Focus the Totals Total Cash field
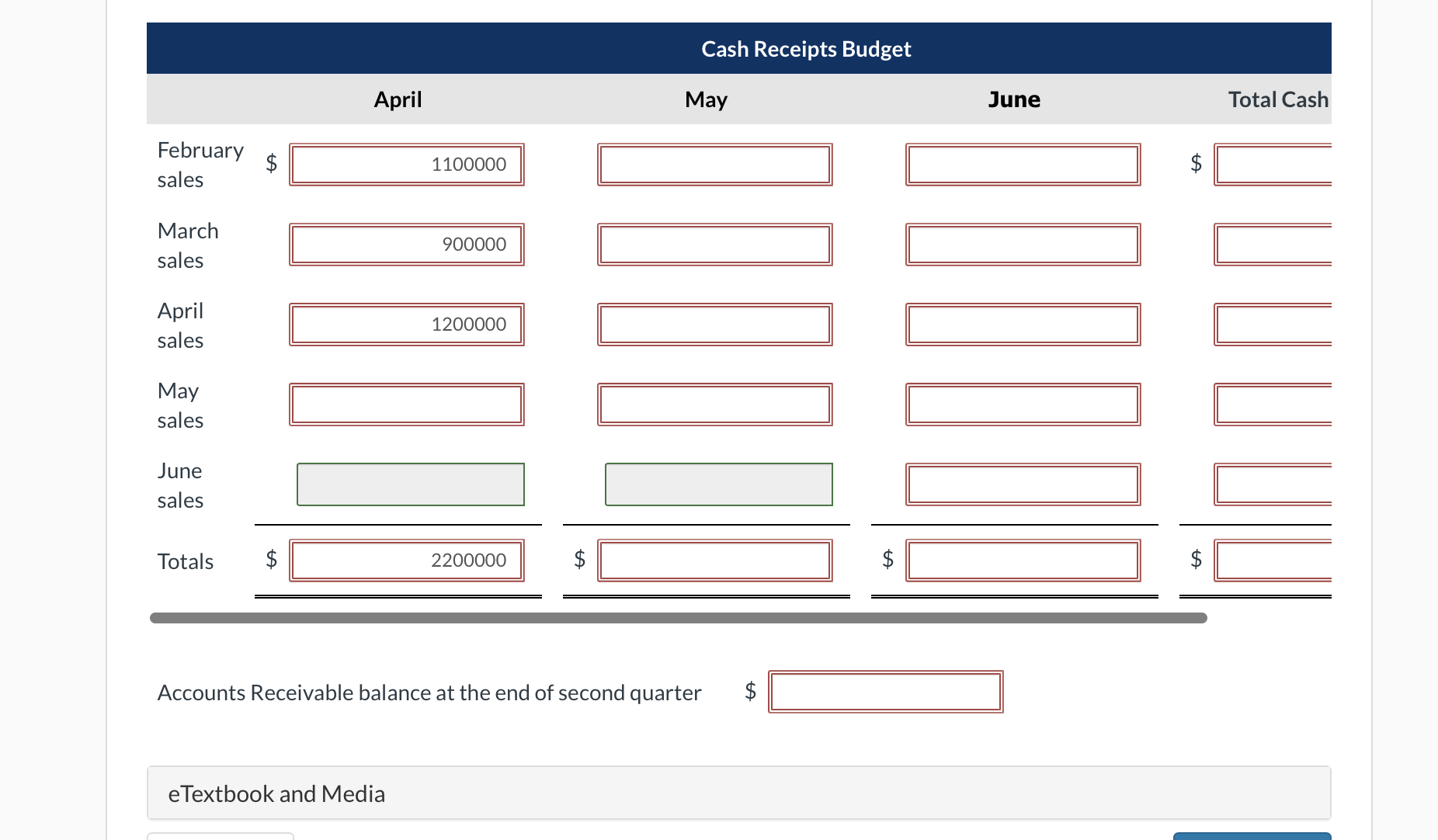The image size is (1438, 840). point(1273,561)
